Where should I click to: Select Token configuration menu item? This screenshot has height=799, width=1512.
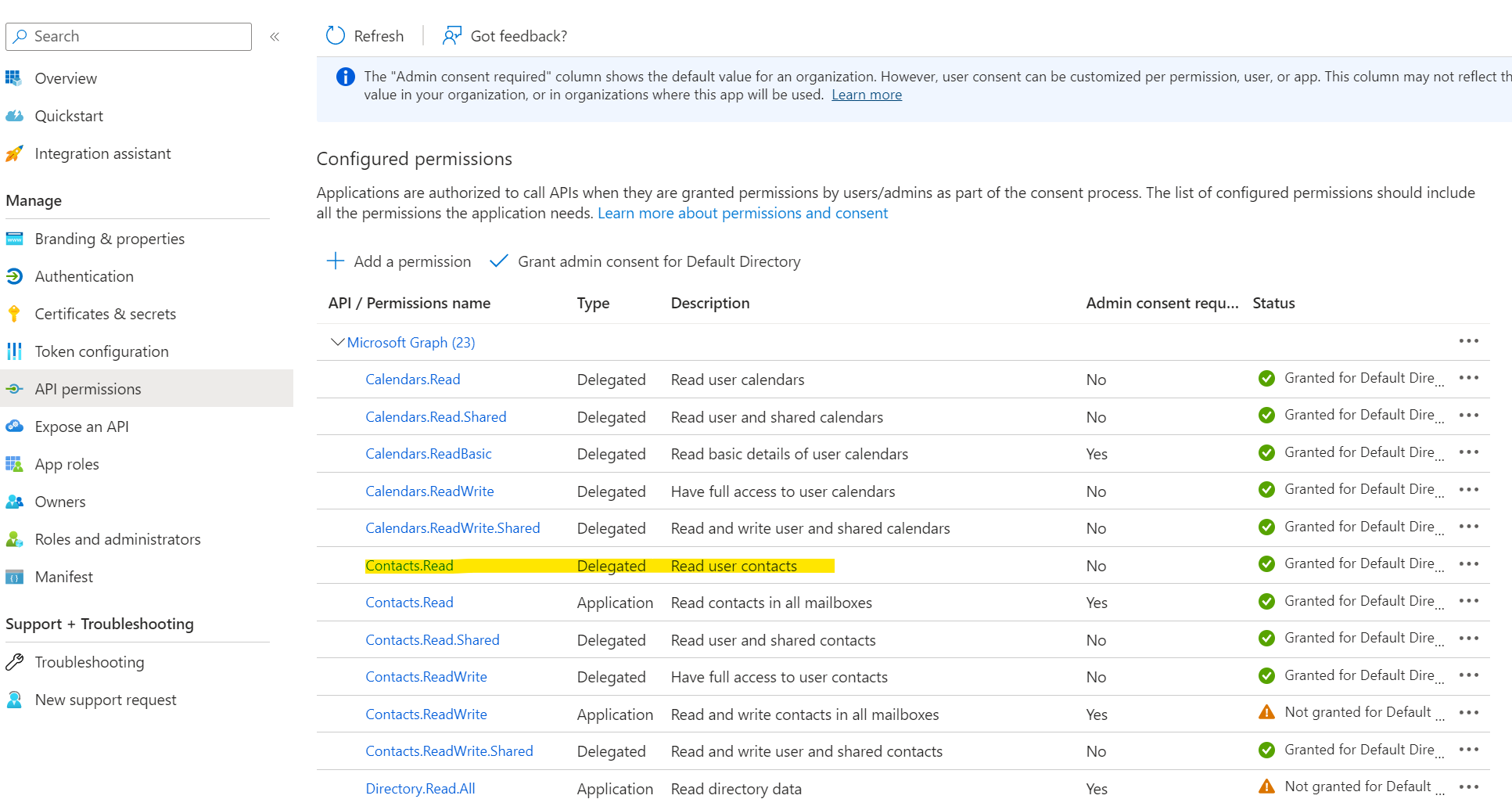click(x=102, y=351)
